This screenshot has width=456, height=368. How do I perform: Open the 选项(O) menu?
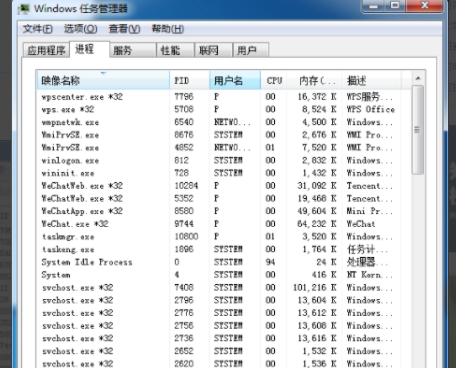pos(81,29)
